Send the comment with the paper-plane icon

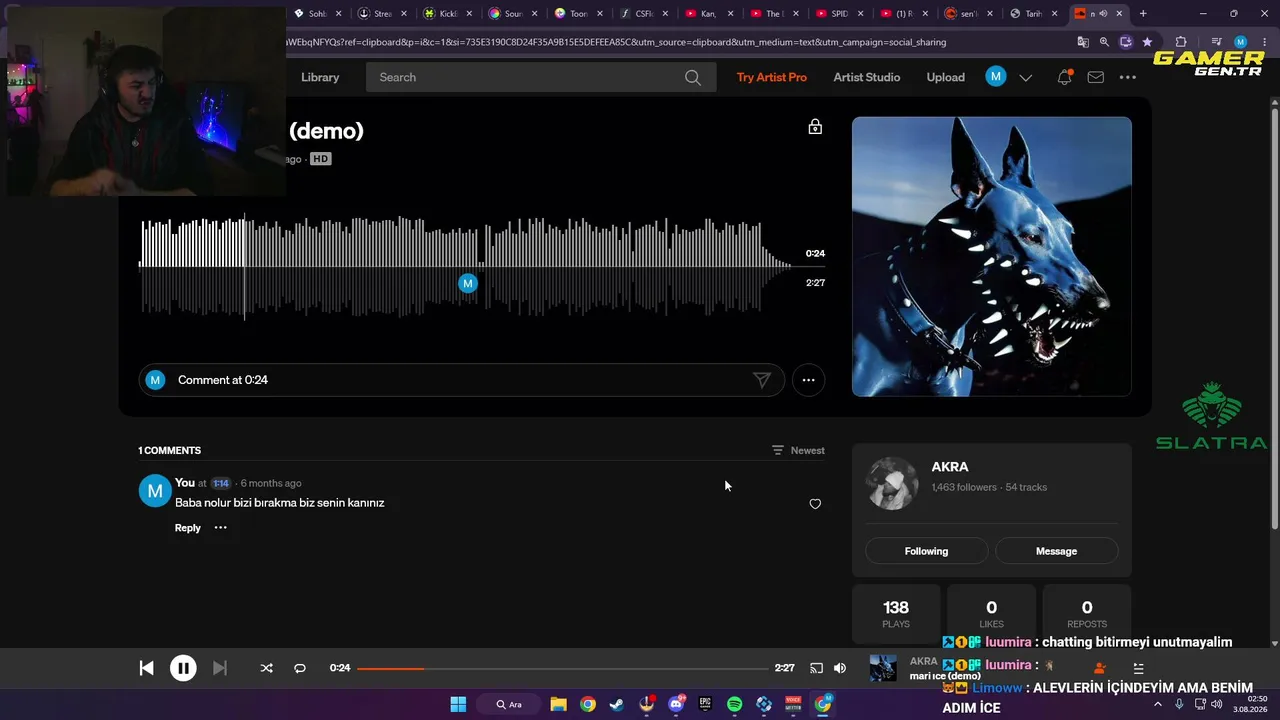762,380
